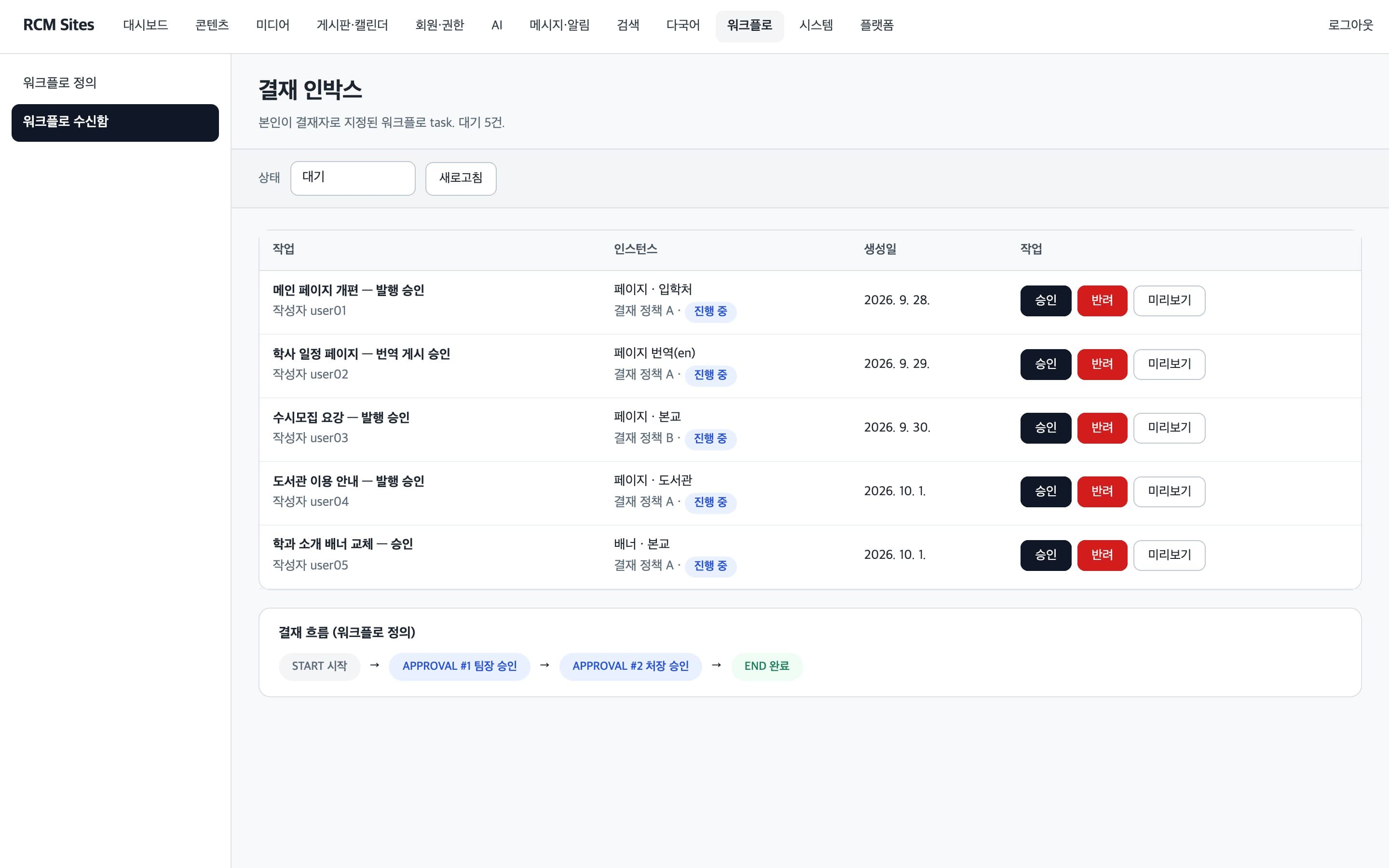This screenshot has width=1389, height=868.
Task: Click the AI navigation item
Action: [497, 25]
